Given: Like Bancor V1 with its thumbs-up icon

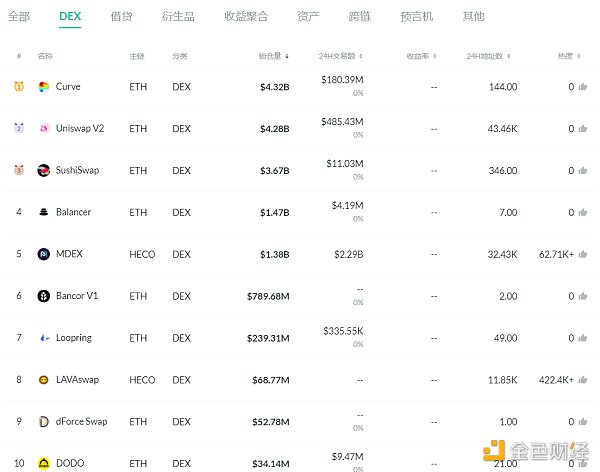Looking at the screenshot, I should pos(583,296).
